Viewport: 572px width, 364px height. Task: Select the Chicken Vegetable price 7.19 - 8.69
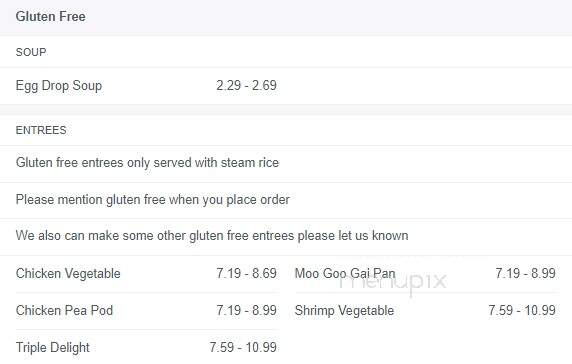[x=246, y=274]
